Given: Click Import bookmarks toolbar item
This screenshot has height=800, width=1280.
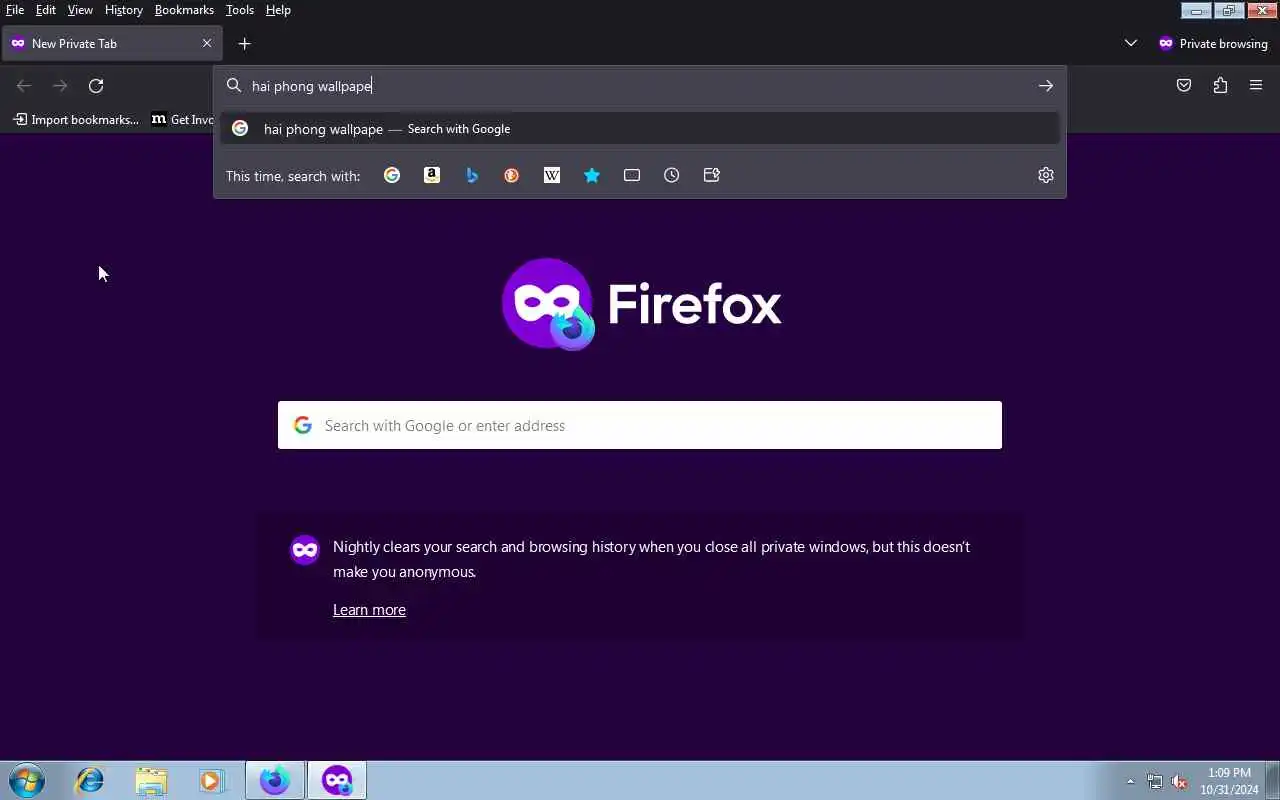Looking at the screenshot, I should (76, 119).
